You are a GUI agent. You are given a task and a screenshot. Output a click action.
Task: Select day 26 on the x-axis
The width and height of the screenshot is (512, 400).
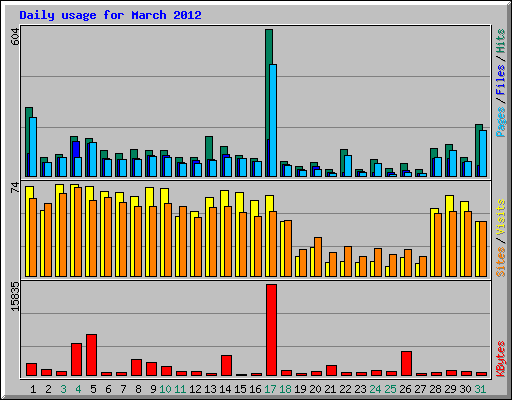coord(405,389)
